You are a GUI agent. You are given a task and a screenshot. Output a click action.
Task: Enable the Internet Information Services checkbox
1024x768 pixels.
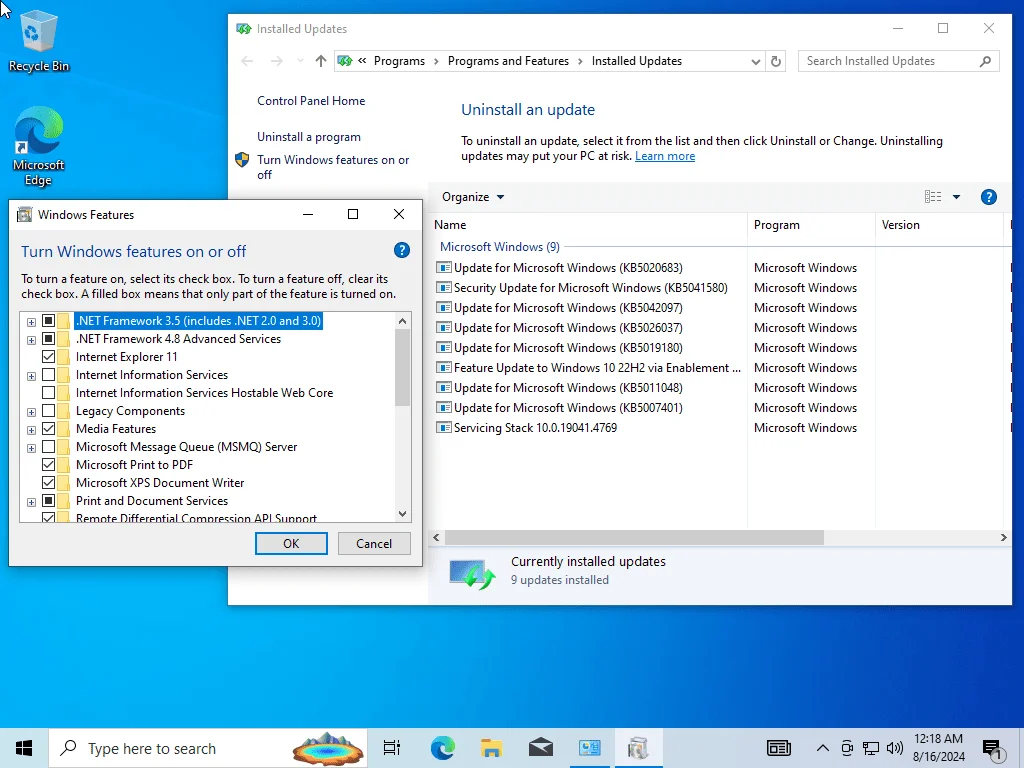coord(48,375)
